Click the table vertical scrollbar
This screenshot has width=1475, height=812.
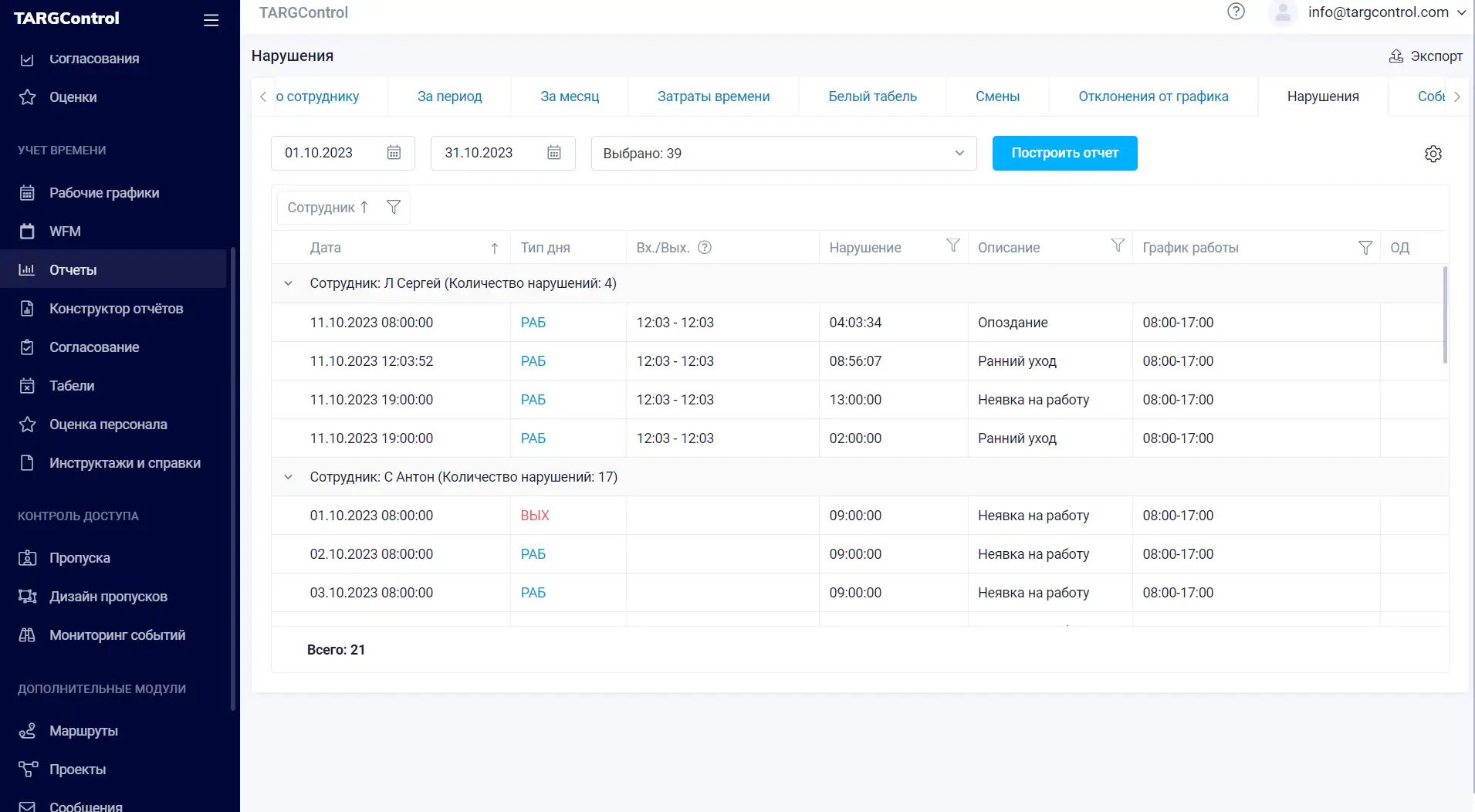[1445, 315]
